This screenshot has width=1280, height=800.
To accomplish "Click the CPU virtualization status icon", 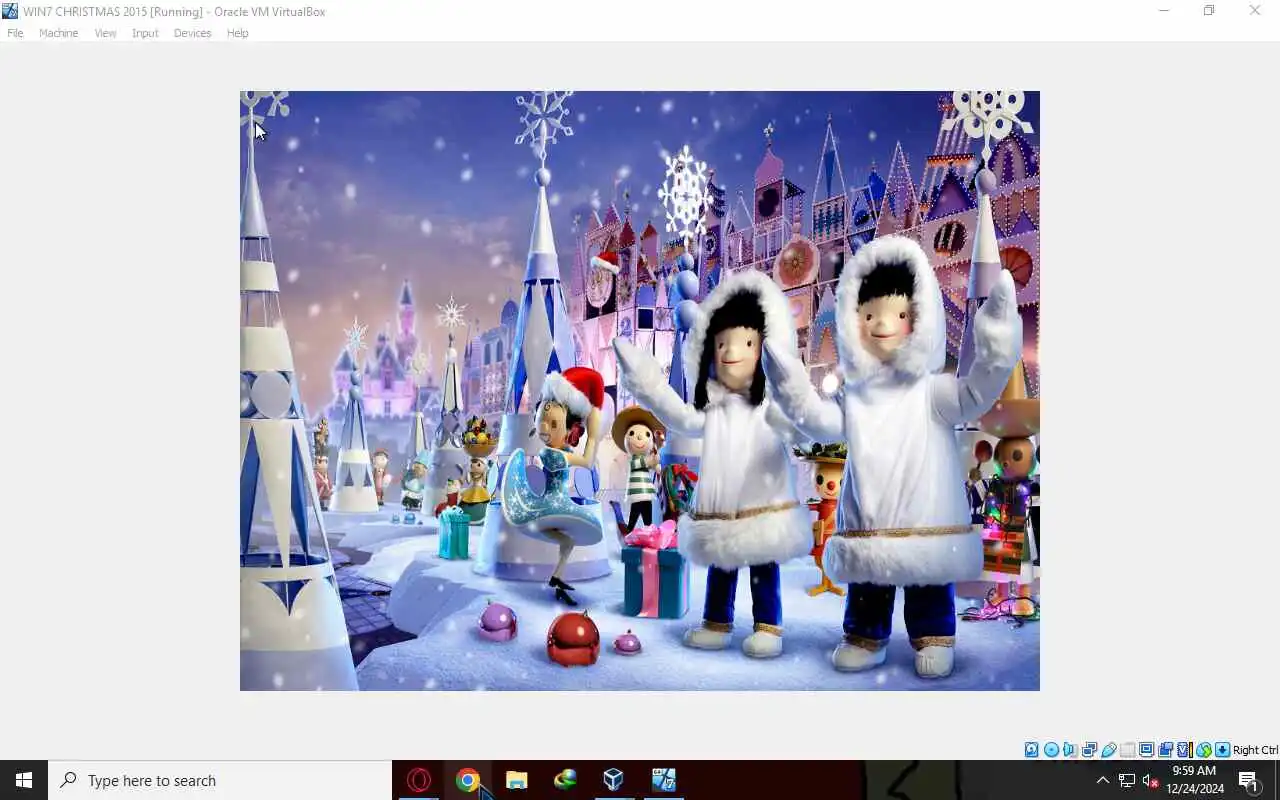I will [x=1185, y=750].
